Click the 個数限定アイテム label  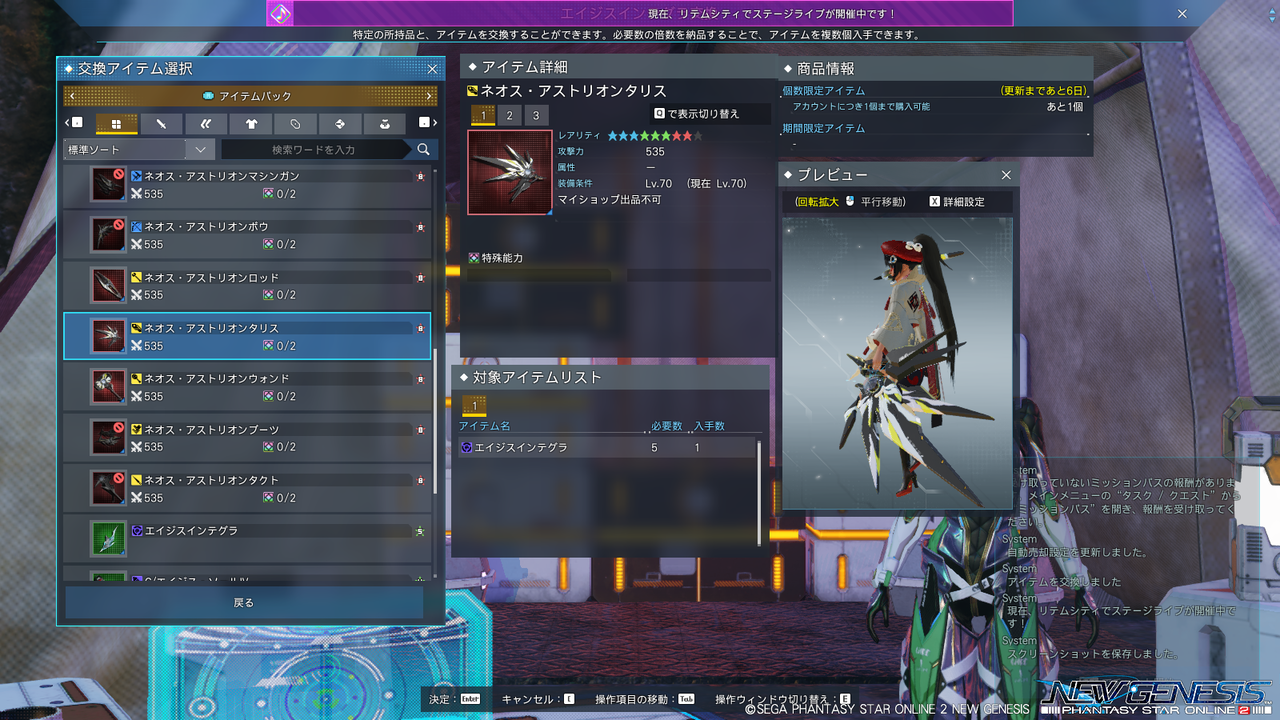tap(824, 91)
